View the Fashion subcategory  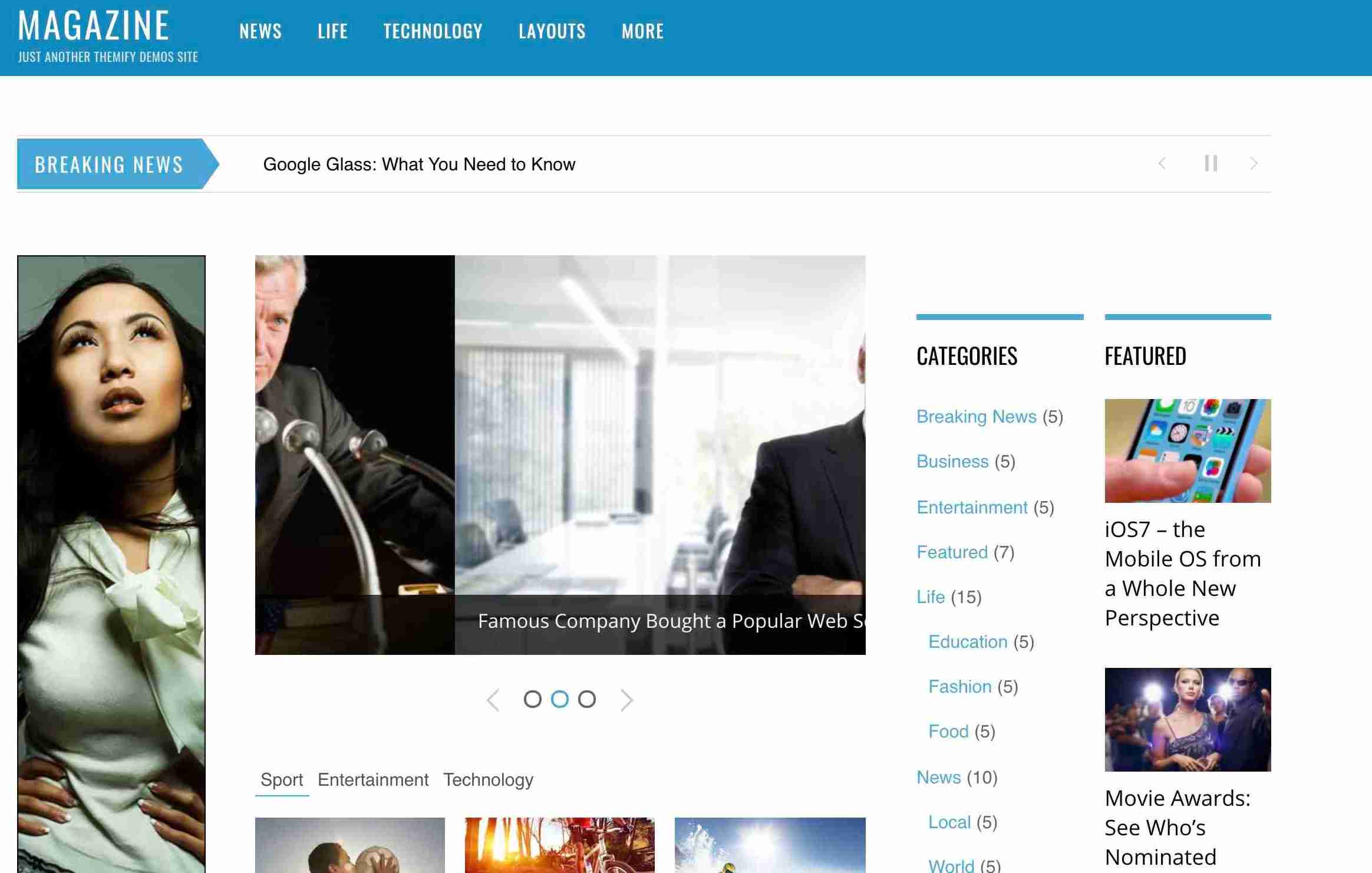coord(960,686)
